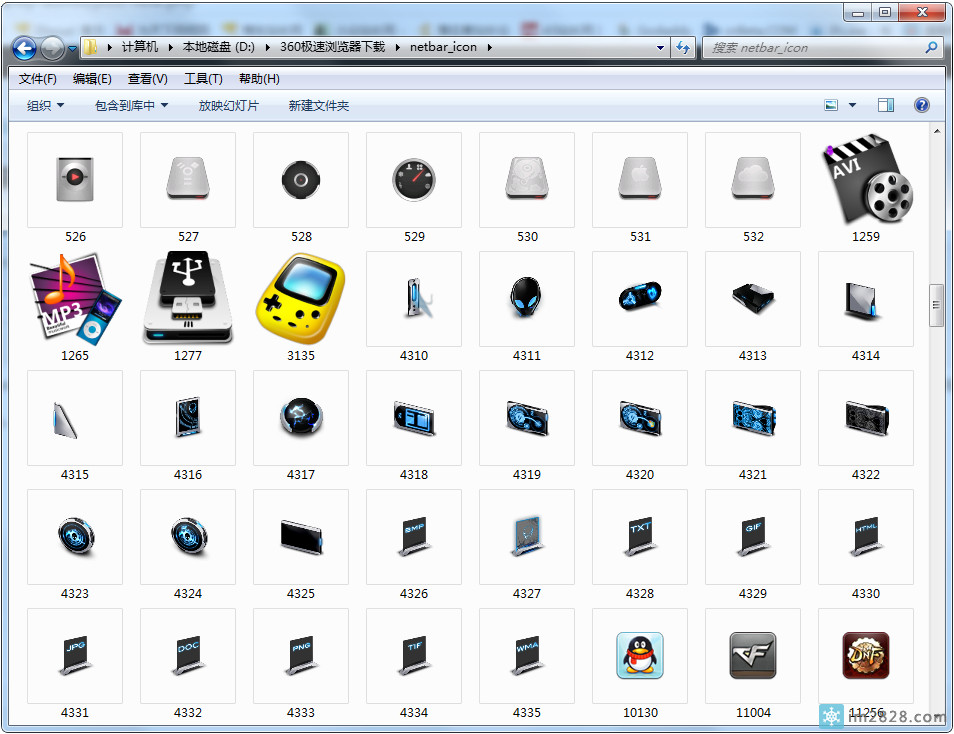
Task: Click the speedometer gauge icon 529
Action: pos(414,180)
